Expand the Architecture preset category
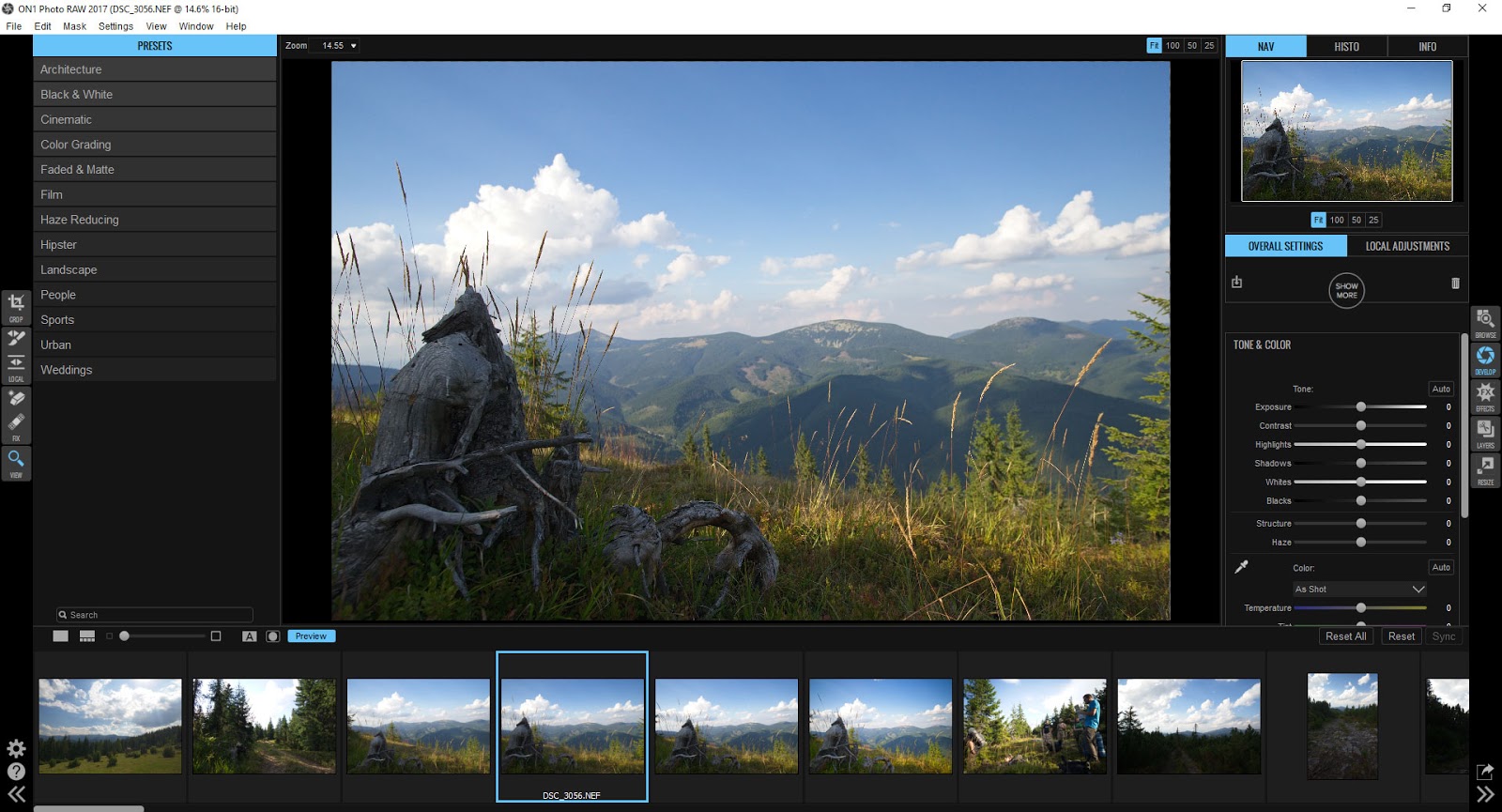Image resolution: width=1502 pixels, height=812 pixels. coord(155,69)
